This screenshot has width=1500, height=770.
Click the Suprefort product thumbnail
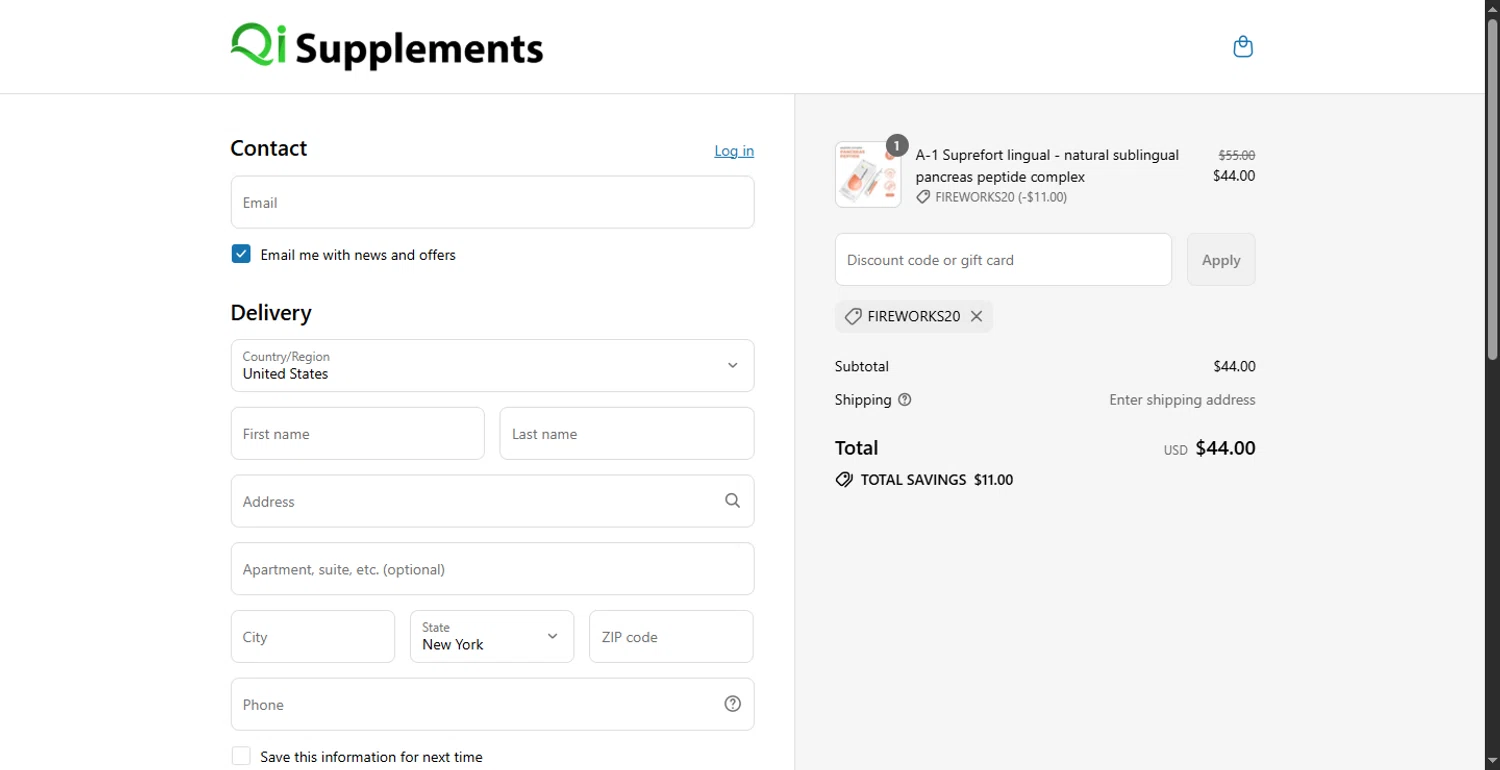(868, 174)
